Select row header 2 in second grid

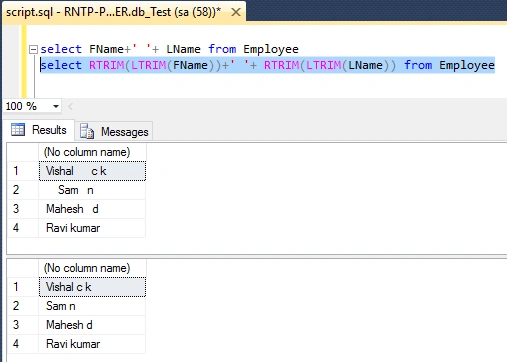click(23, 306)
